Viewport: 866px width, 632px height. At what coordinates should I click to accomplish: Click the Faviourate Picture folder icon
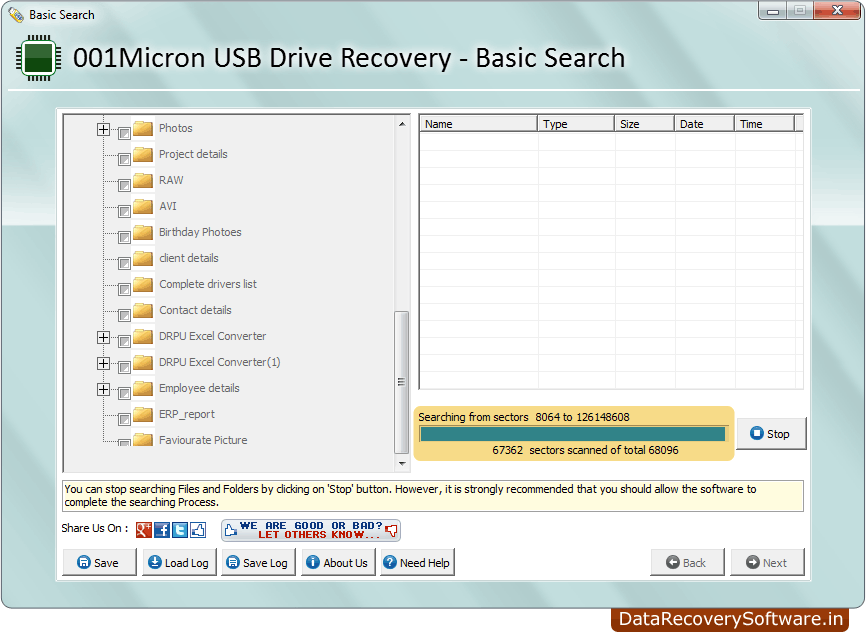[x=143, y=440]
